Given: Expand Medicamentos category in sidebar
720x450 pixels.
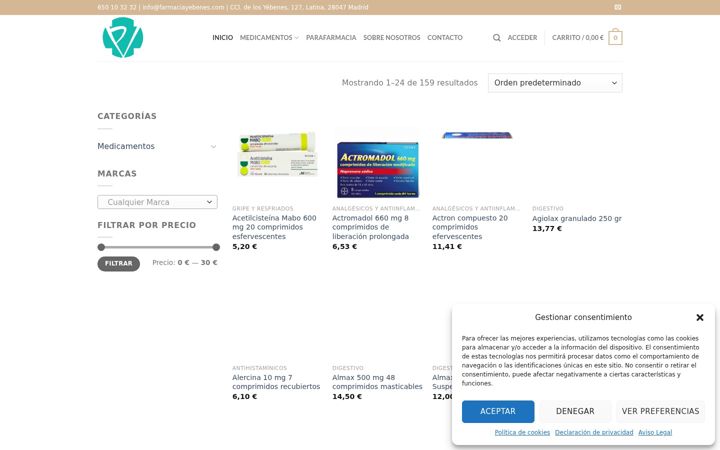Looking at the screenshot, I should (213, 146).
